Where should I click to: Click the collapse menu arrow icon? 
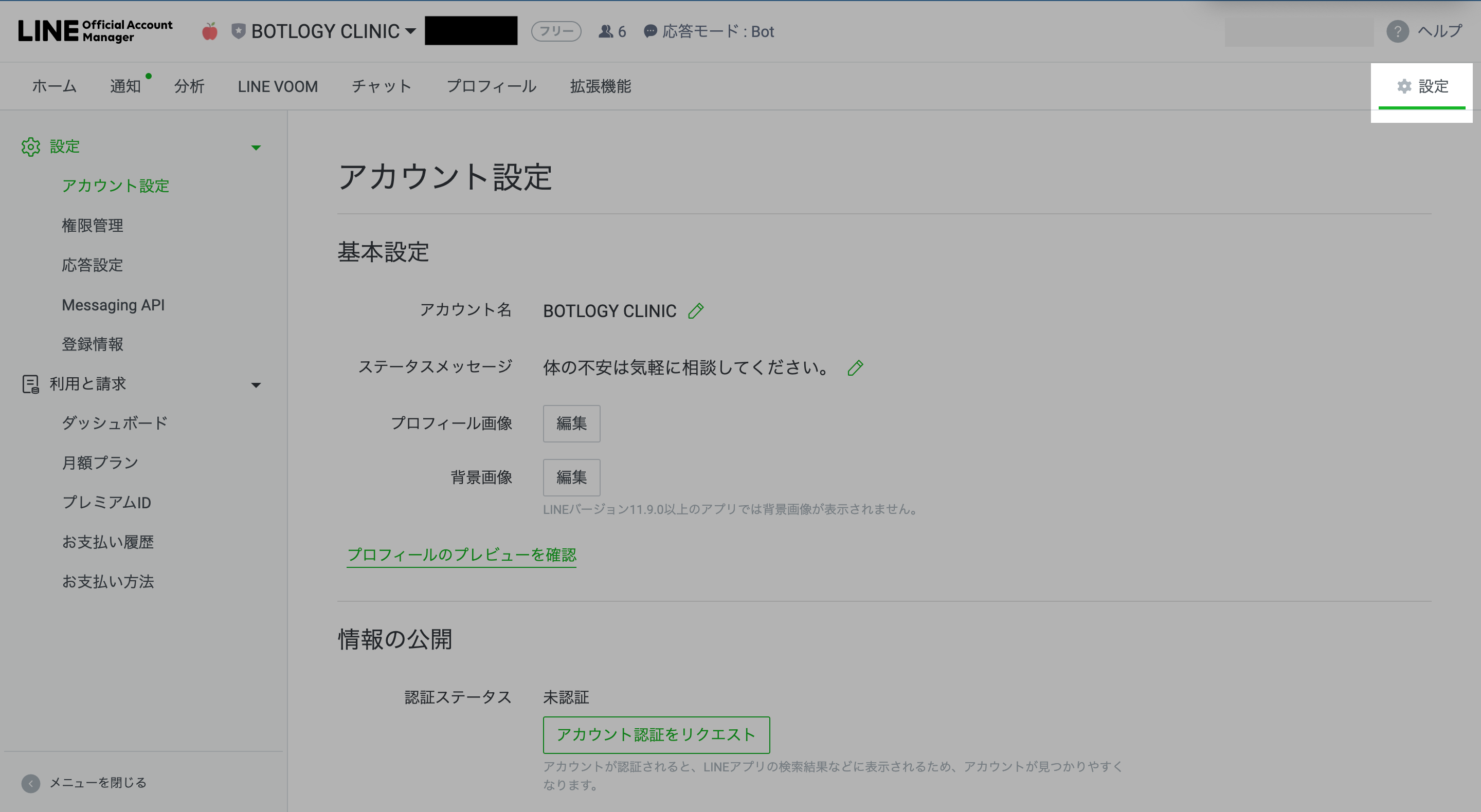pos(30,783)
